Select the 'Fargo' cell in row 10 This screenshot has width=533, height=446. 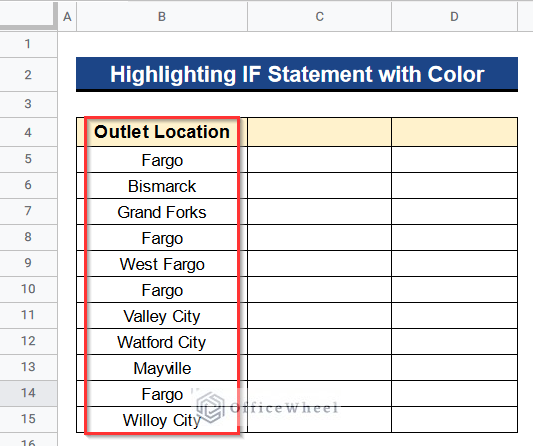pos(162,290)
